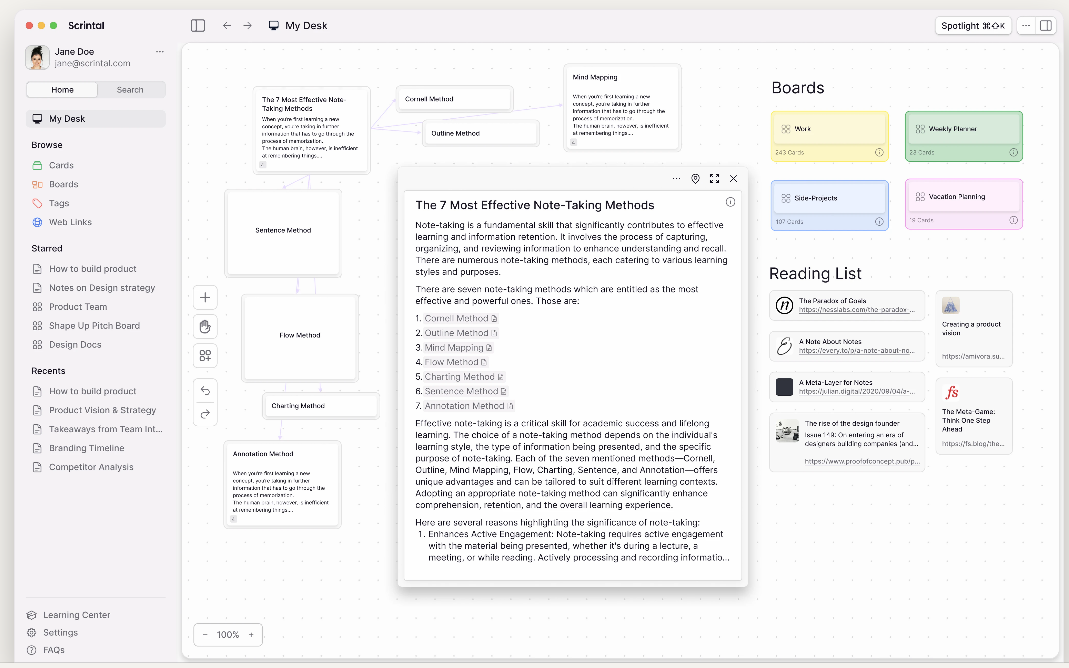Toggle the right side panel icon

click(x=1045, y=25)
